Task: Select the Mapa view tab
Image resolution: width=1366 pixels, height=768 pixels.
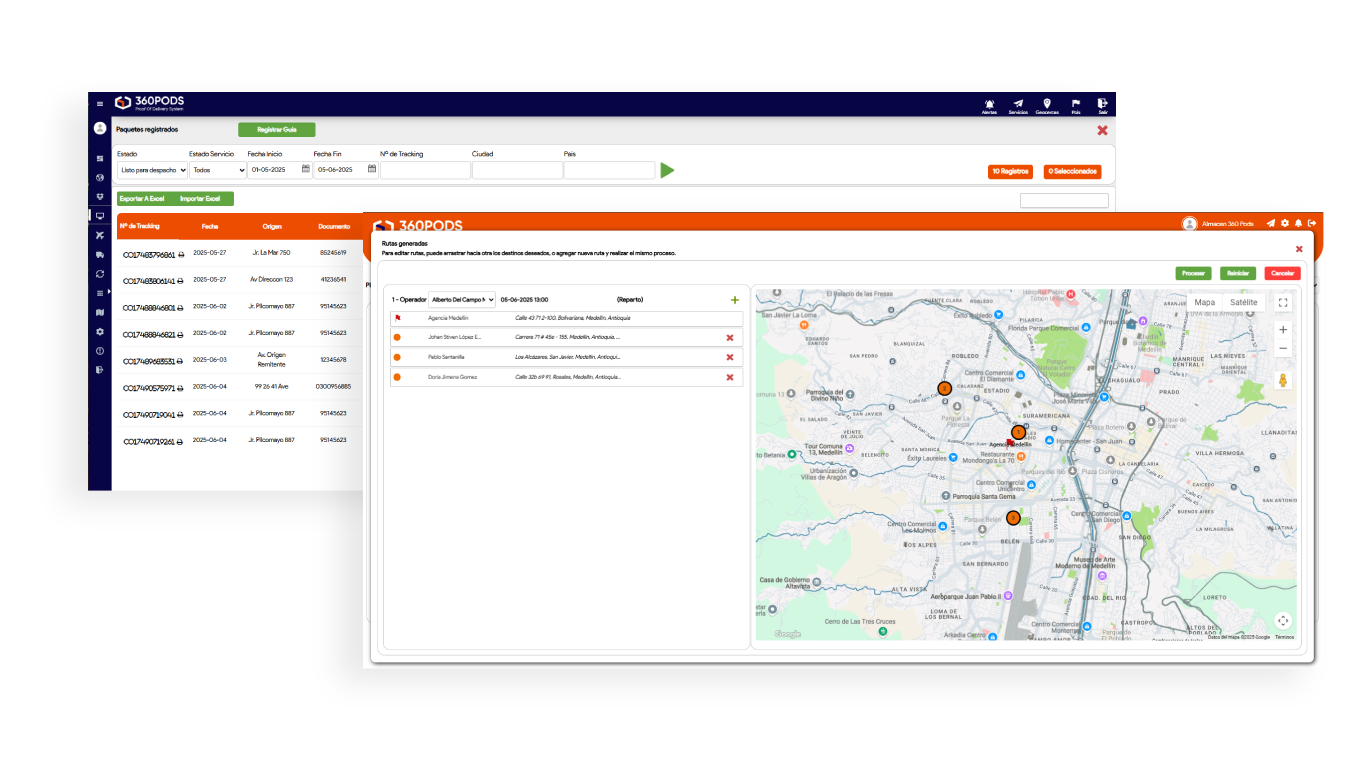Action: pyautogui.click(x=1205, y=303)
